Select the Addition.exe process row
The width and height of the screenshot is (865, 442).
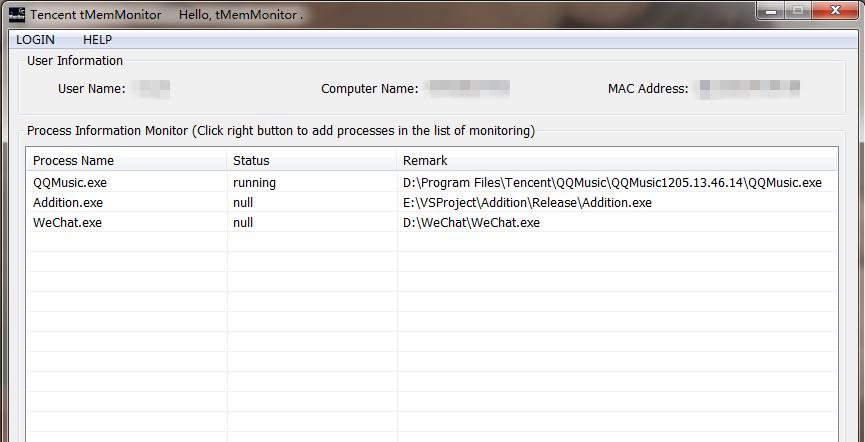click(x=432, y=203)
